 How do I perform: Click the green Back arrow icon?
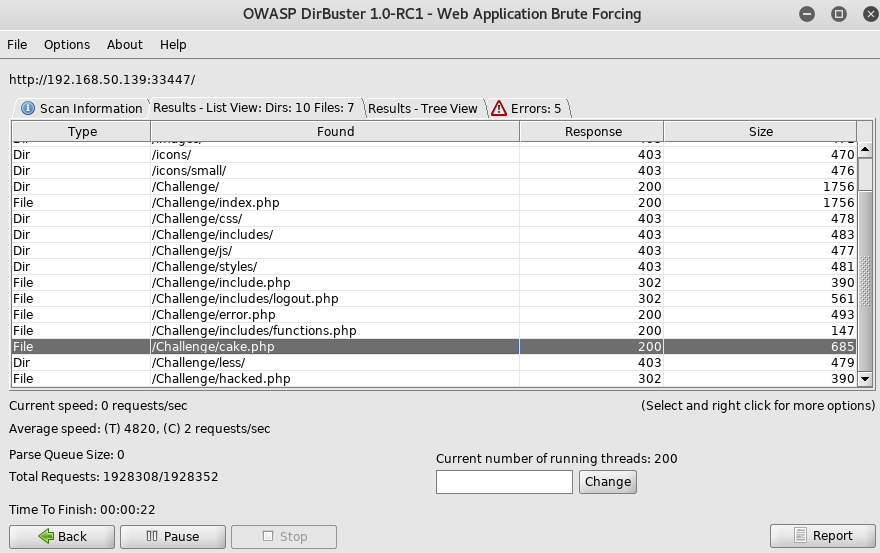pos(46,536)
